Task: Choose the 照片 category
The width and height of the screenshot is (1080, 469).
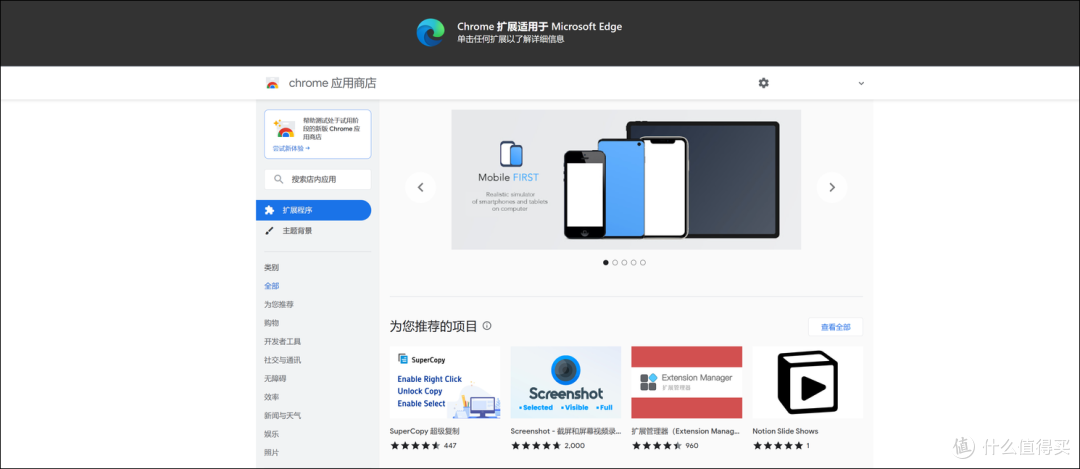Action: [x=271, y=453]
